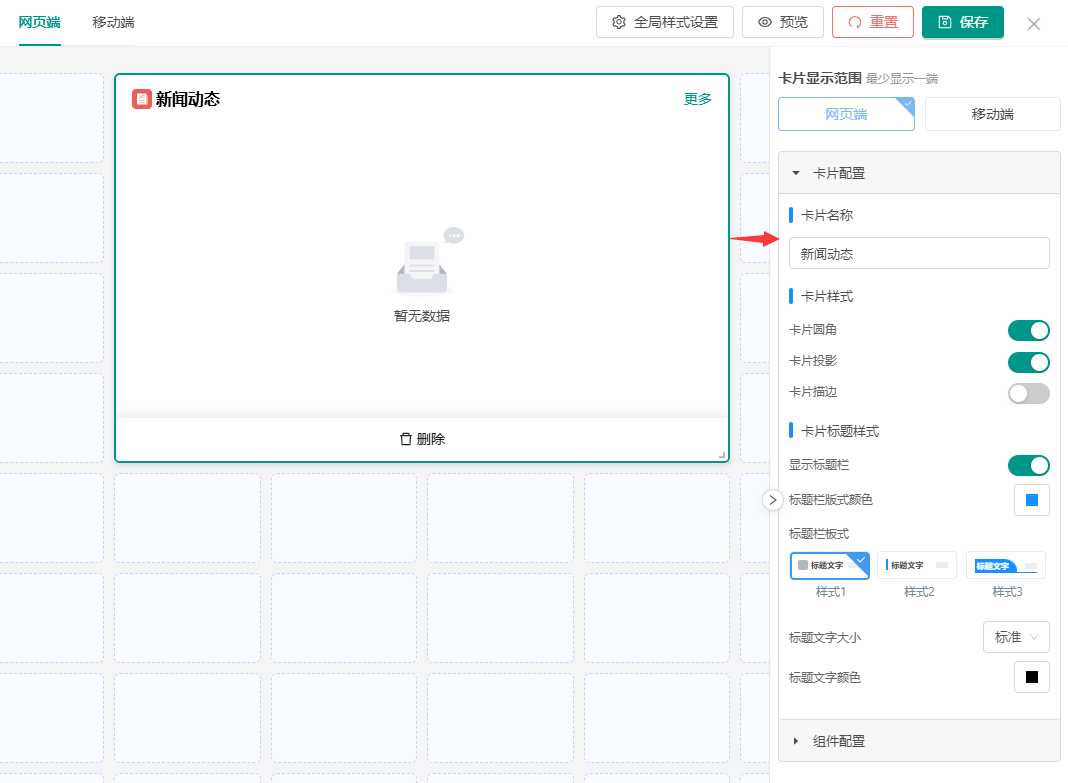This screenshot has width=1068, height=783.
Task: Click the 重置 reset button
Action: [x=873, y=22]
